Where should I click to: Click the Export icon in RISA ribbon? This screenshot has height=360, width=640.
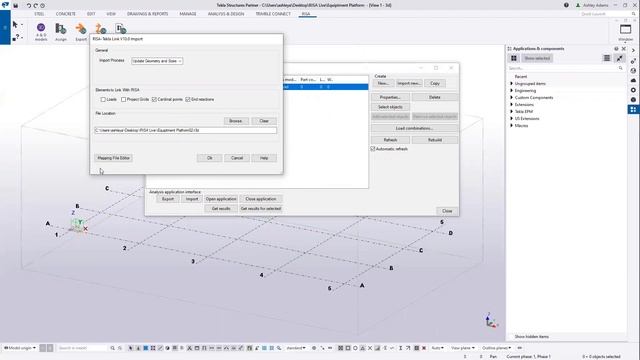pyautogui.click(x=81, y=32)
